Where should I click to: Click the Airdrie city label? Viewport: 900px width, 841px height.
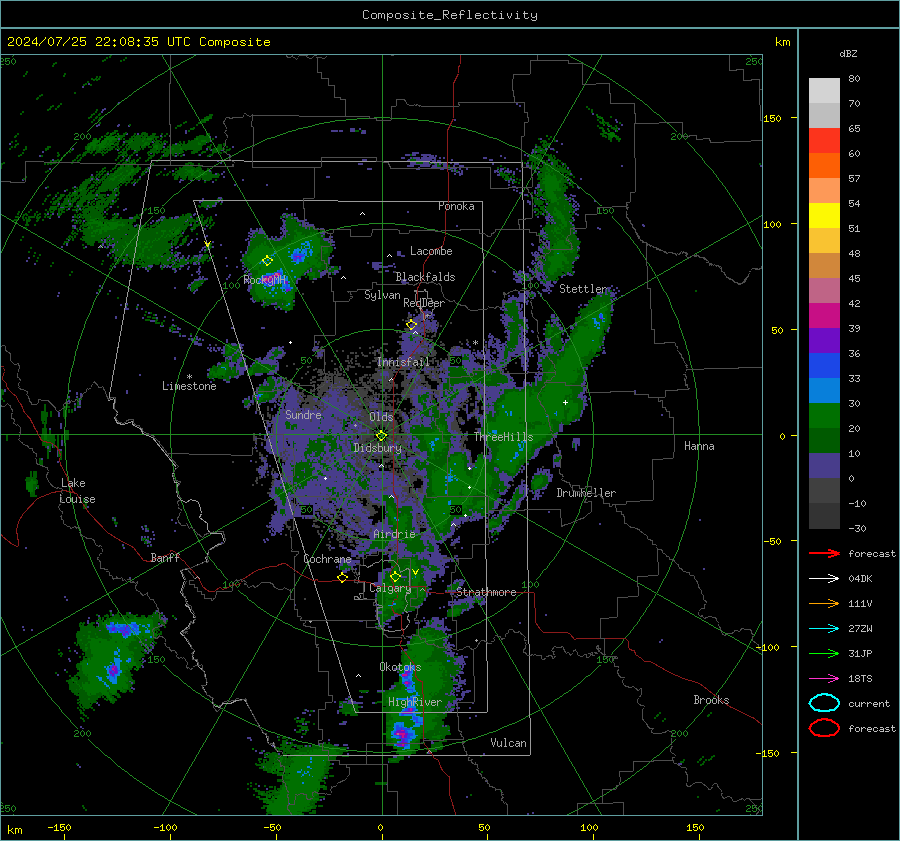pyautogui.click(x=394, y=534)
